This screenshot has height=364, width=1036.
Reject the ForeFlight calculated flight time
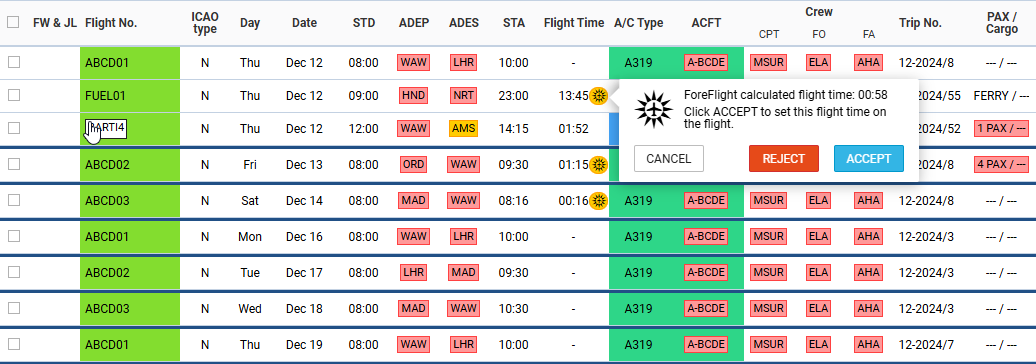point(784,159)
